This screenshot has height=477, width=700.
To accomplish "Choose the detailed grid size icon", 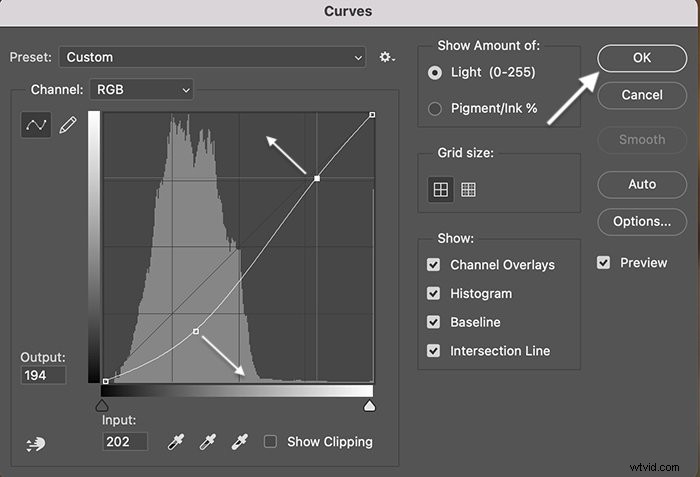I will pyautogui.click(x=468, y=189).
